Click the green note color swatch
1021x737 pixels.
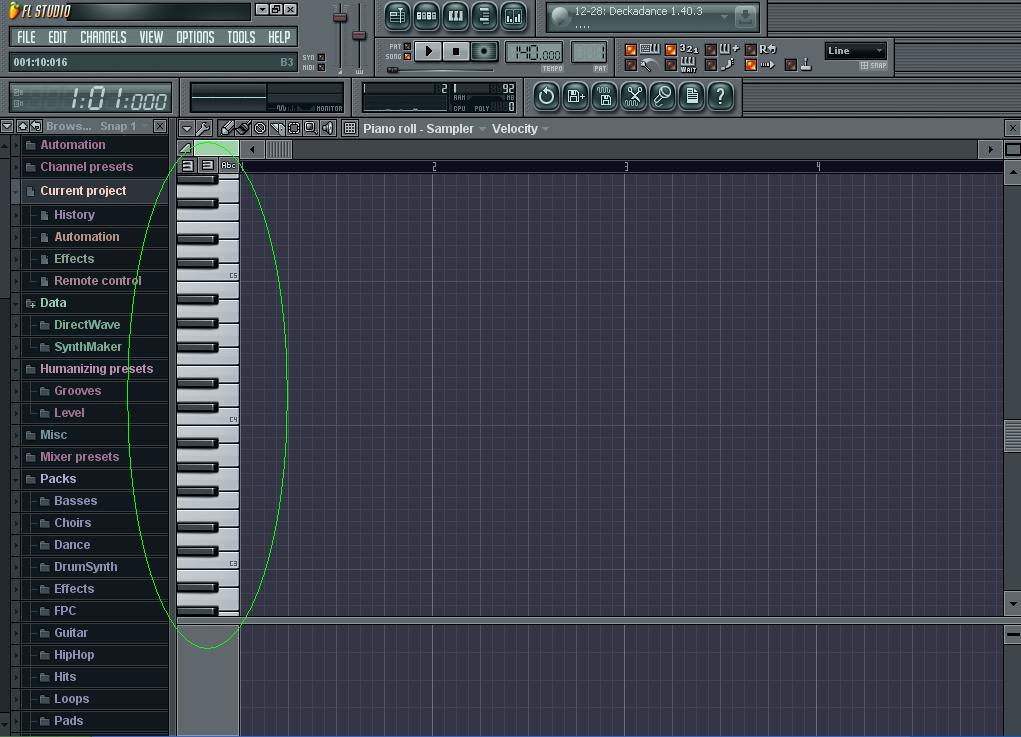click(216, 148)
